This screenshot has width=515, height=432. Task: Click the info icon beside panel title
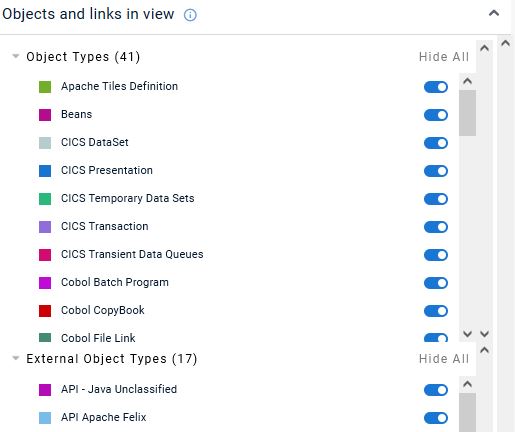[190, 15]
